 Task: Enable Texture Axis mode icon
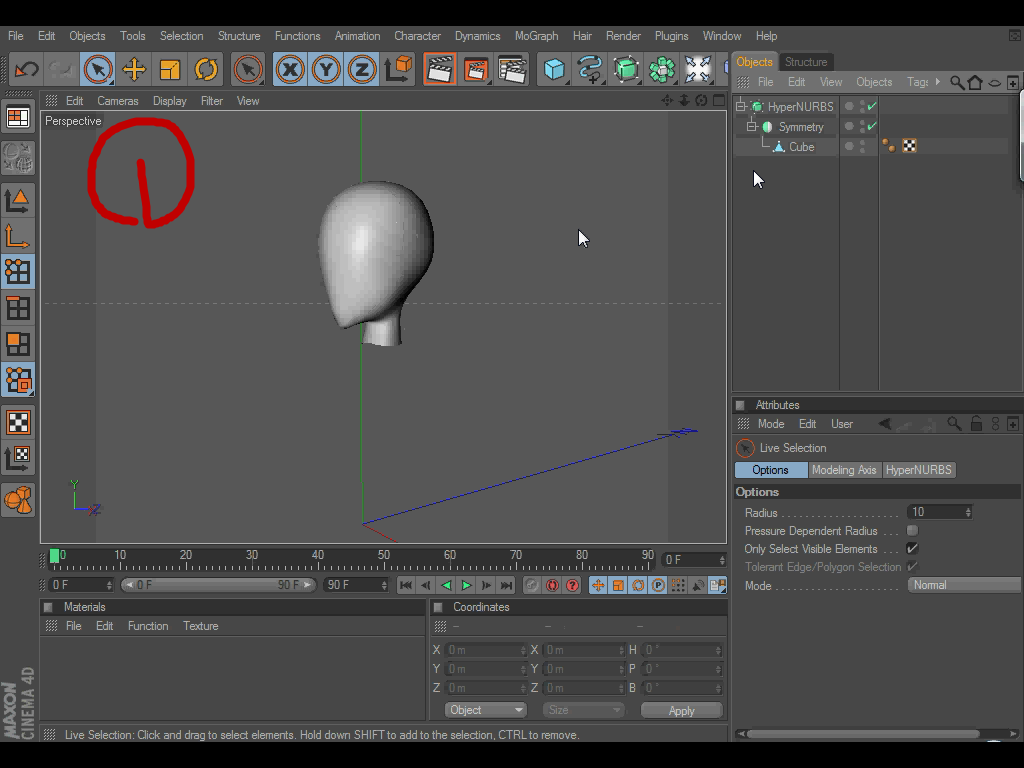coord(18,458)
